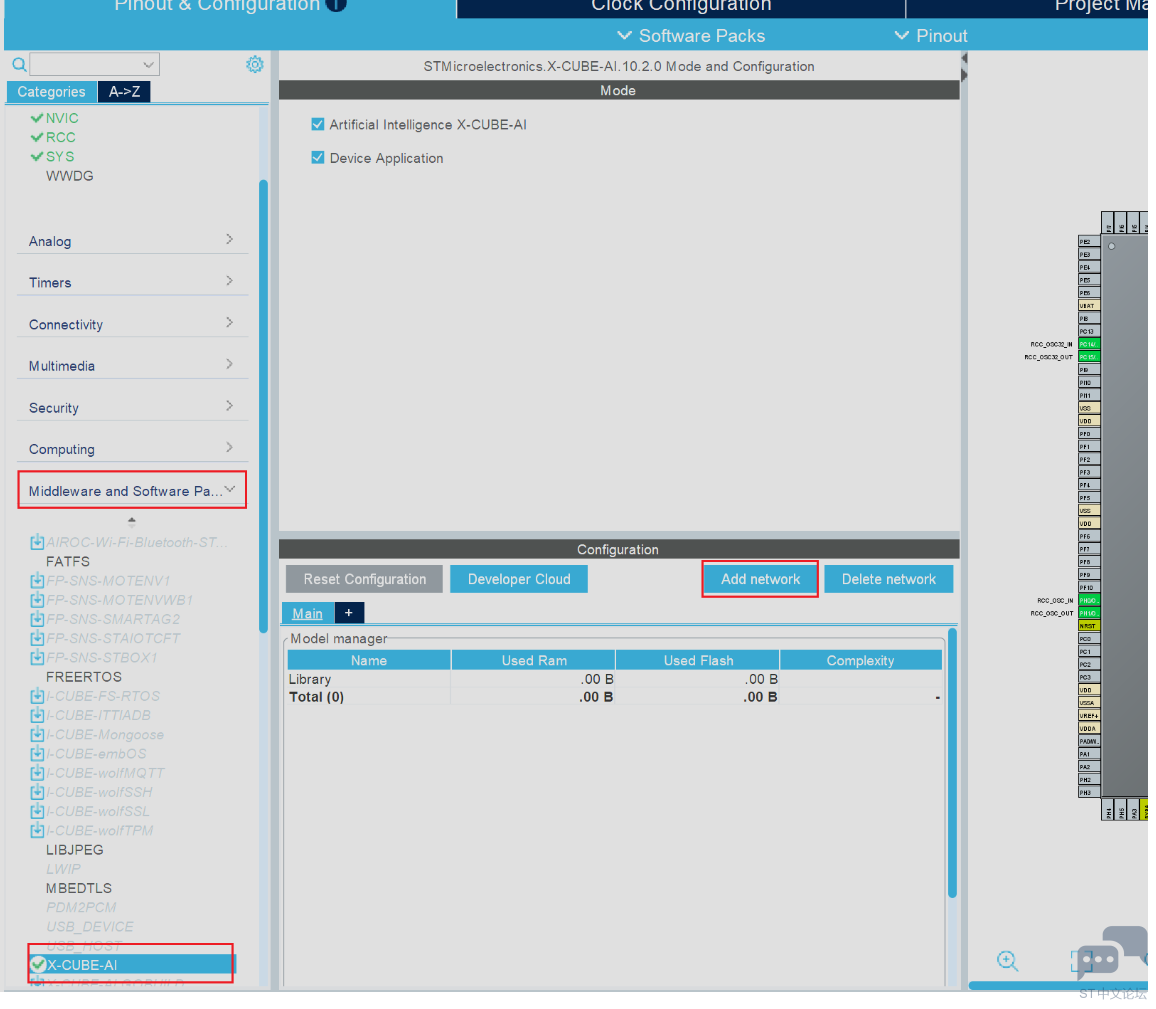Image resolution: width=1156 pixels, height=1009 pixels.
Task: Open Pinout dropdown menu
Action: [x=930, y=35]
